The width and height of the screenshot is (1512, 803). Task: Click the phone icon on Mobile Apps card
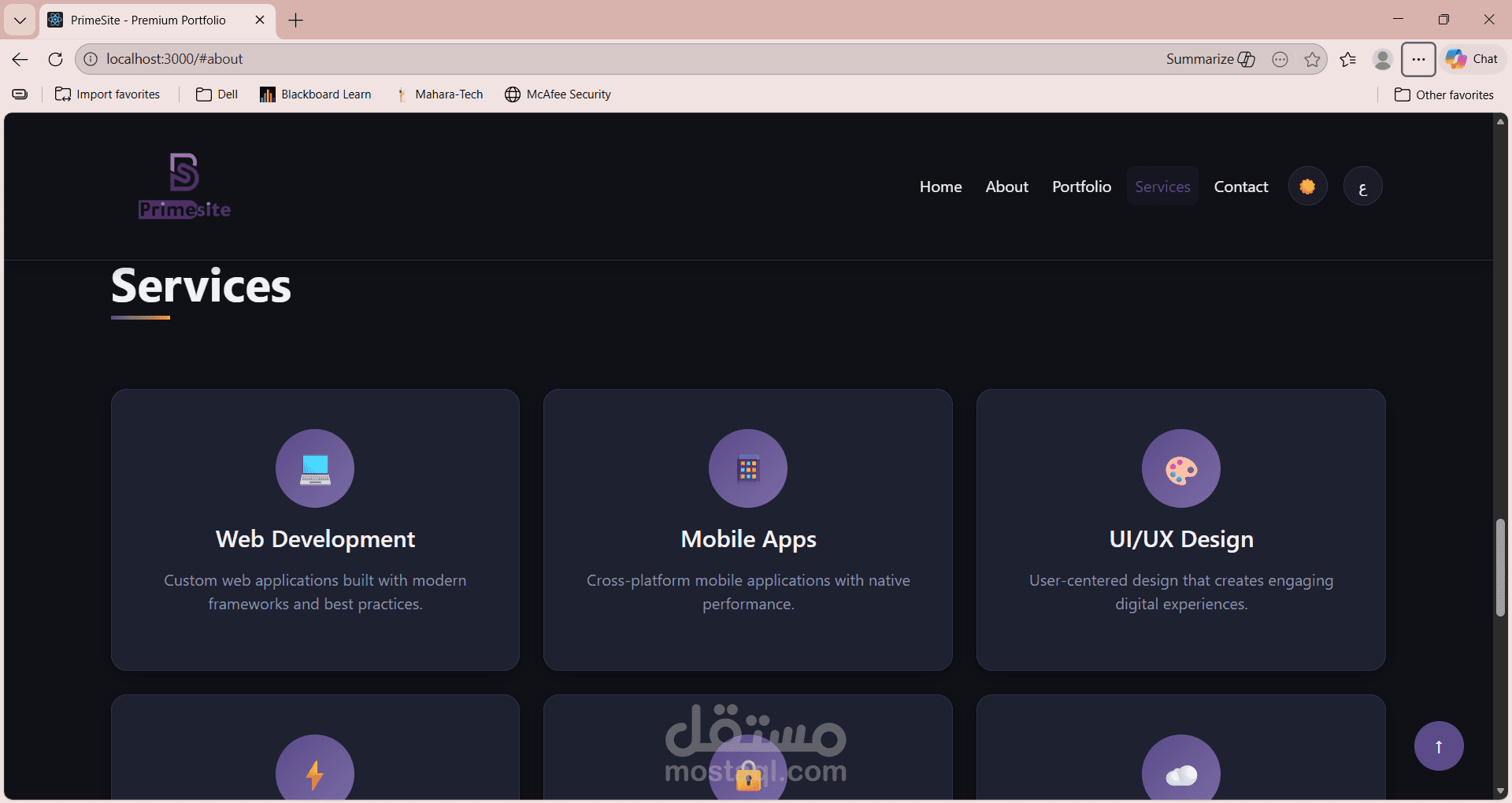point(748,468)
